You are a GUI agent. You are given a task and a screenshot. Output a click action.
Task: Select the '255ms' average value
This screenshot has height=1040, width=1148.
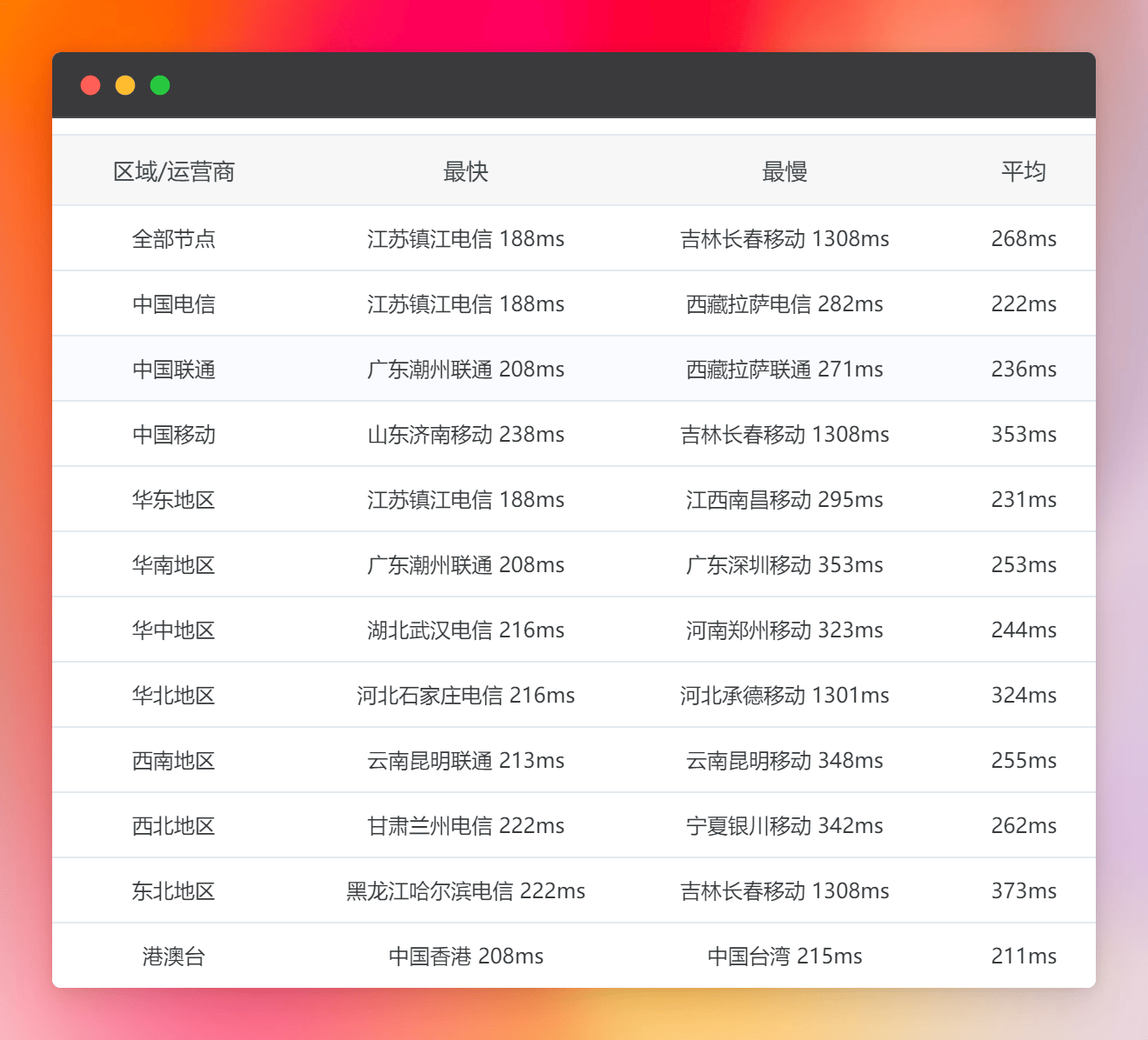1024,760
